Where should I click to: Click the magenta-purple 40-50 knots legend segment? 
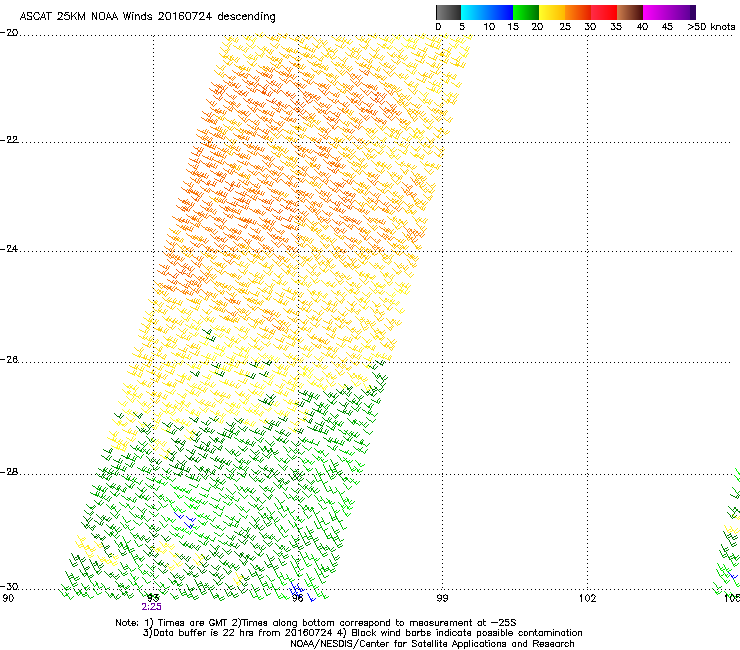pos(669,12)
